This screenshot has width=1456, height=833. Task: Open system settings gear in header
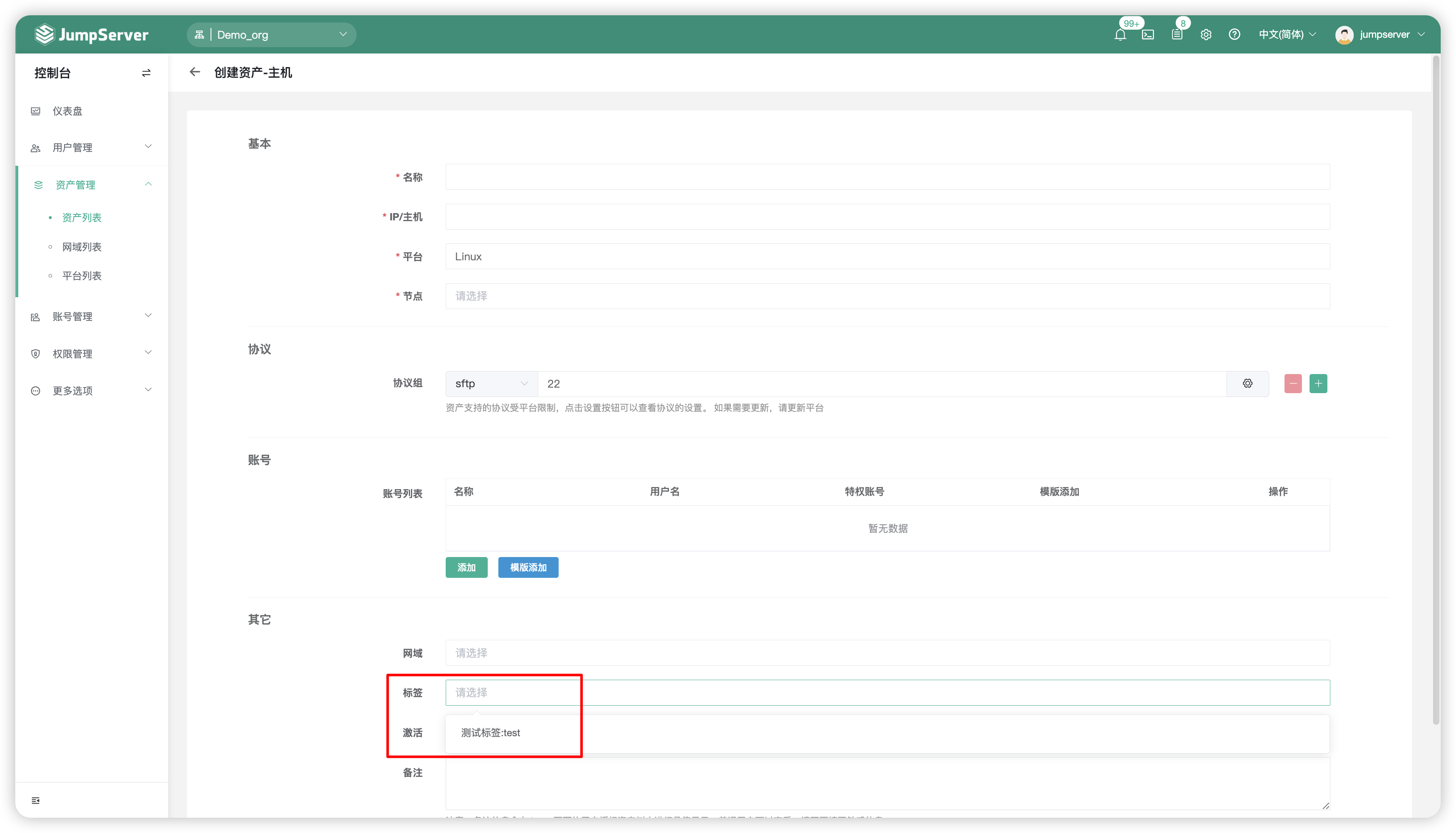click(x=1206, y=34)
